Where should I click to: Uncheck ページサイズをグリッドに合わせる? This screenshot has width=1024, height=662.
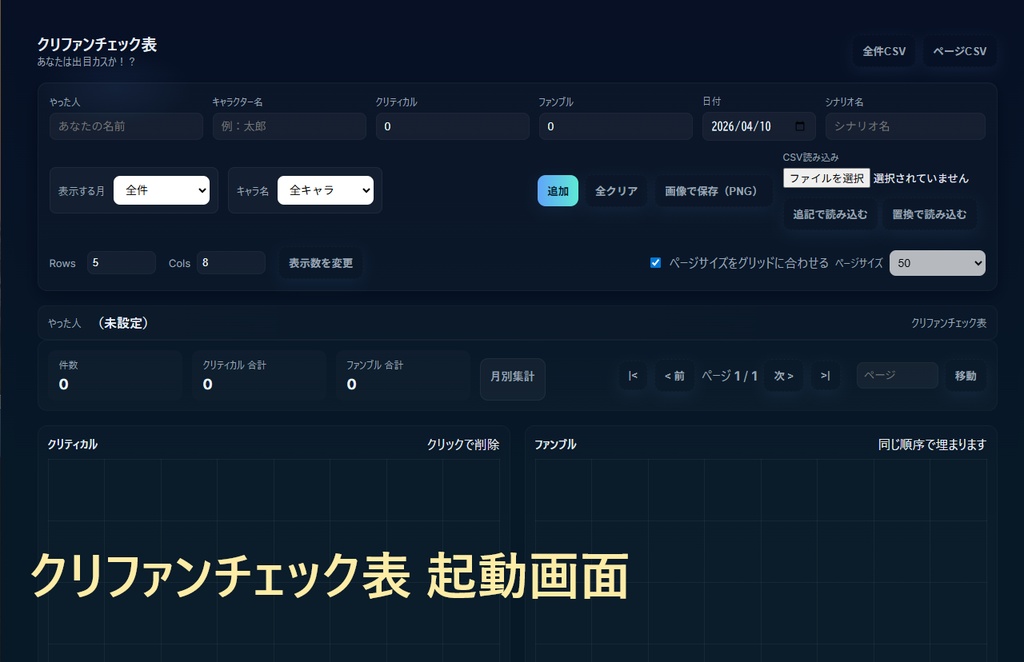tap(655, 263)
